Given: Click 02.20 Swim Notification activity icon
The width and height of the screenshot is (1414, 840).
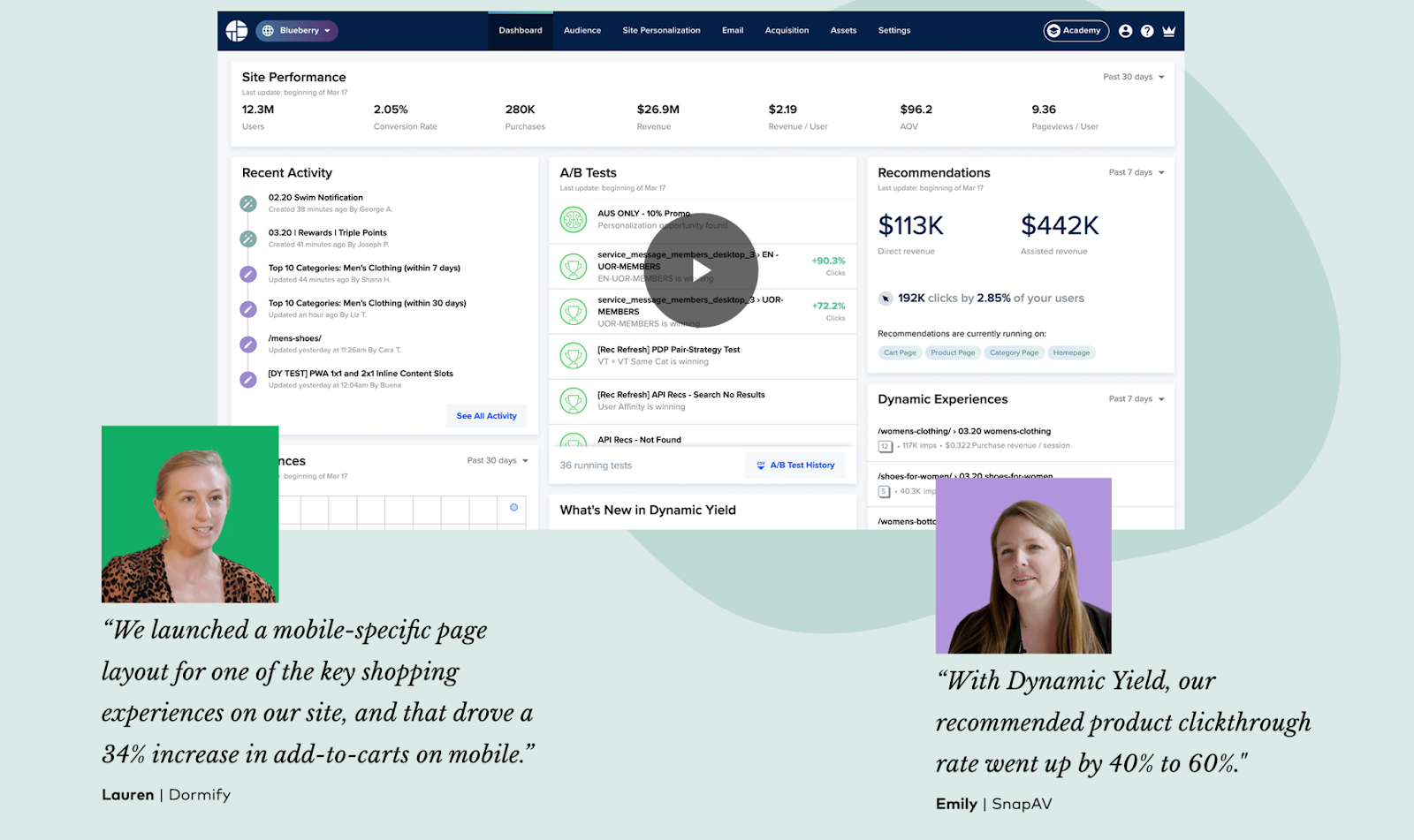Looking at the screenshot, I should coord(248,204).
